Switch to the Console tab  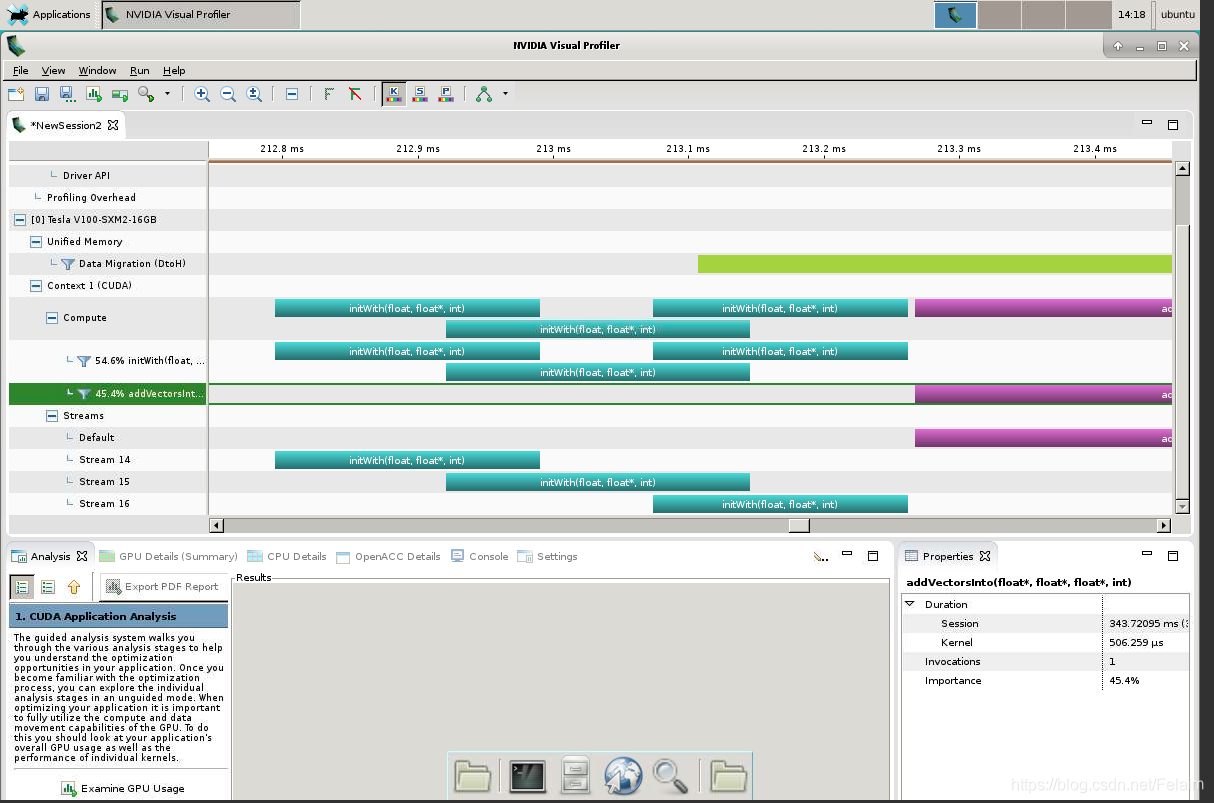tap(480, 557)
